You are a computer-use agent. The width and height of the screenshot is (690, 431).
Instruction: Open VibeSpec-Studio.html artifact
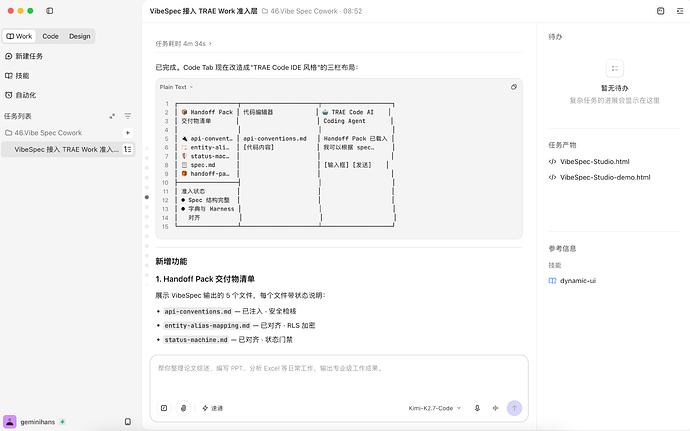tap(595, 162)
